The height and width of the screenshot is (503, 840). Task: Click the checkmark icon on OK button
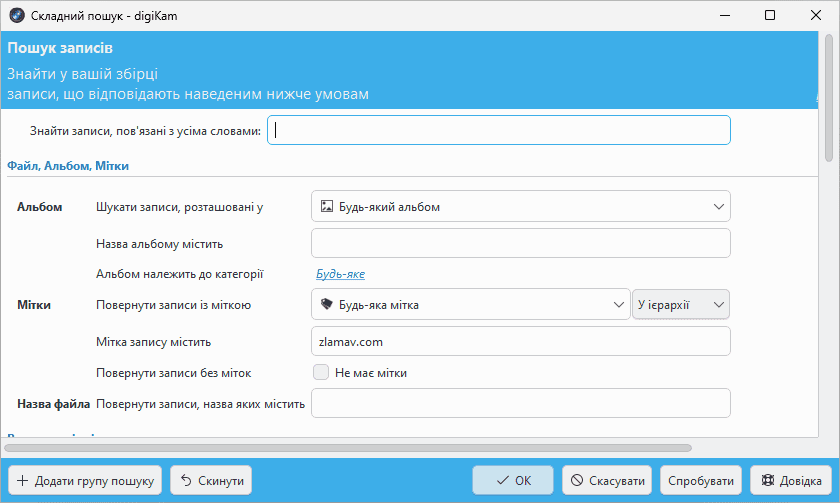pos(503,480)
